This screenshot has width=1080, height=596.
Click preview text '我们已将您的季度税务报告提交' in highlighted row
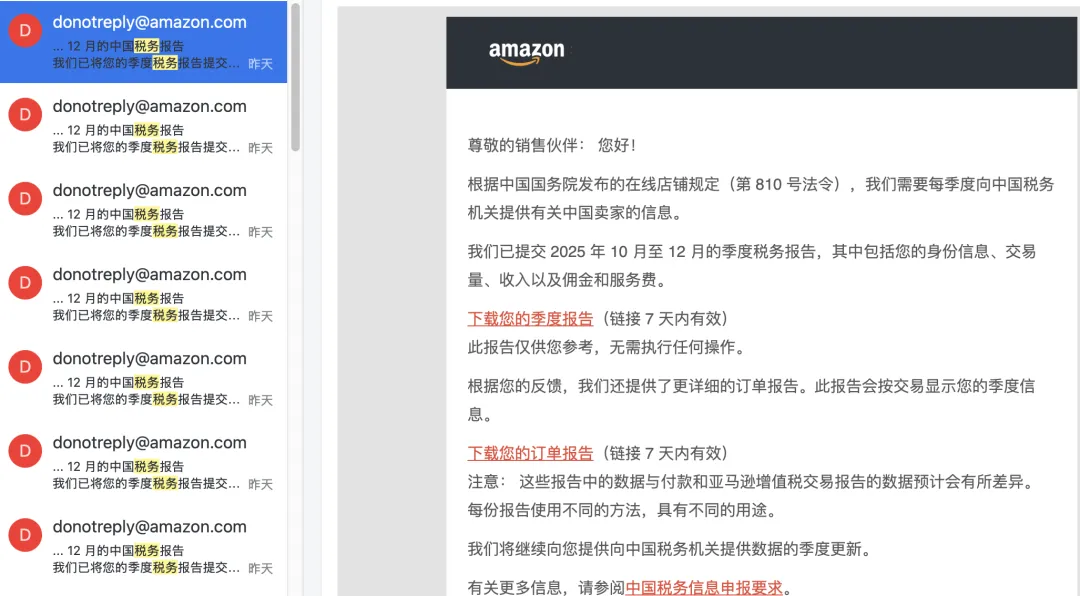pos(146,63)
